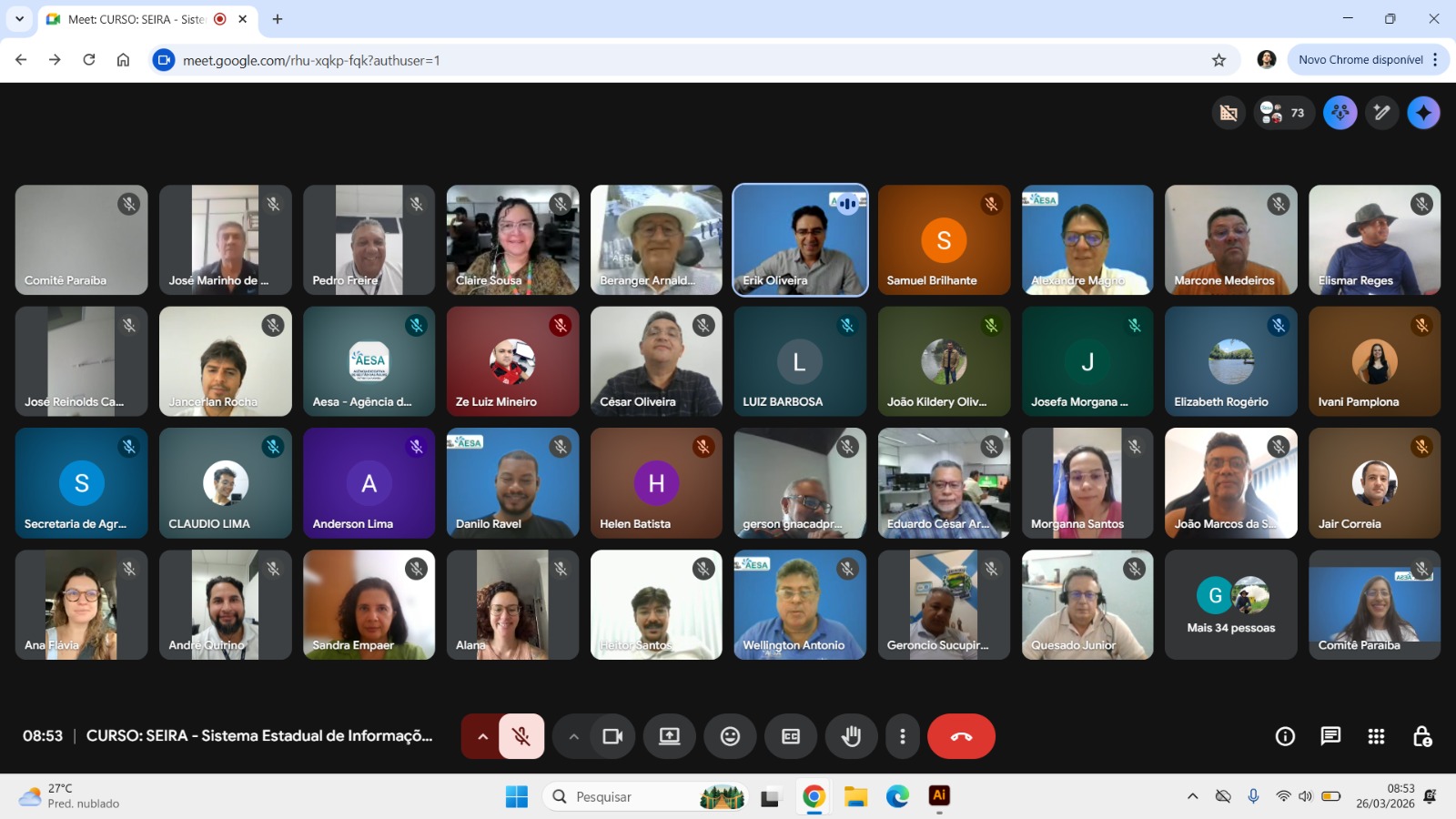The height and width of the screenshot is (819, 1456).
Task: Show all 73 participants in people panel
Action: tap(1284, 113)
